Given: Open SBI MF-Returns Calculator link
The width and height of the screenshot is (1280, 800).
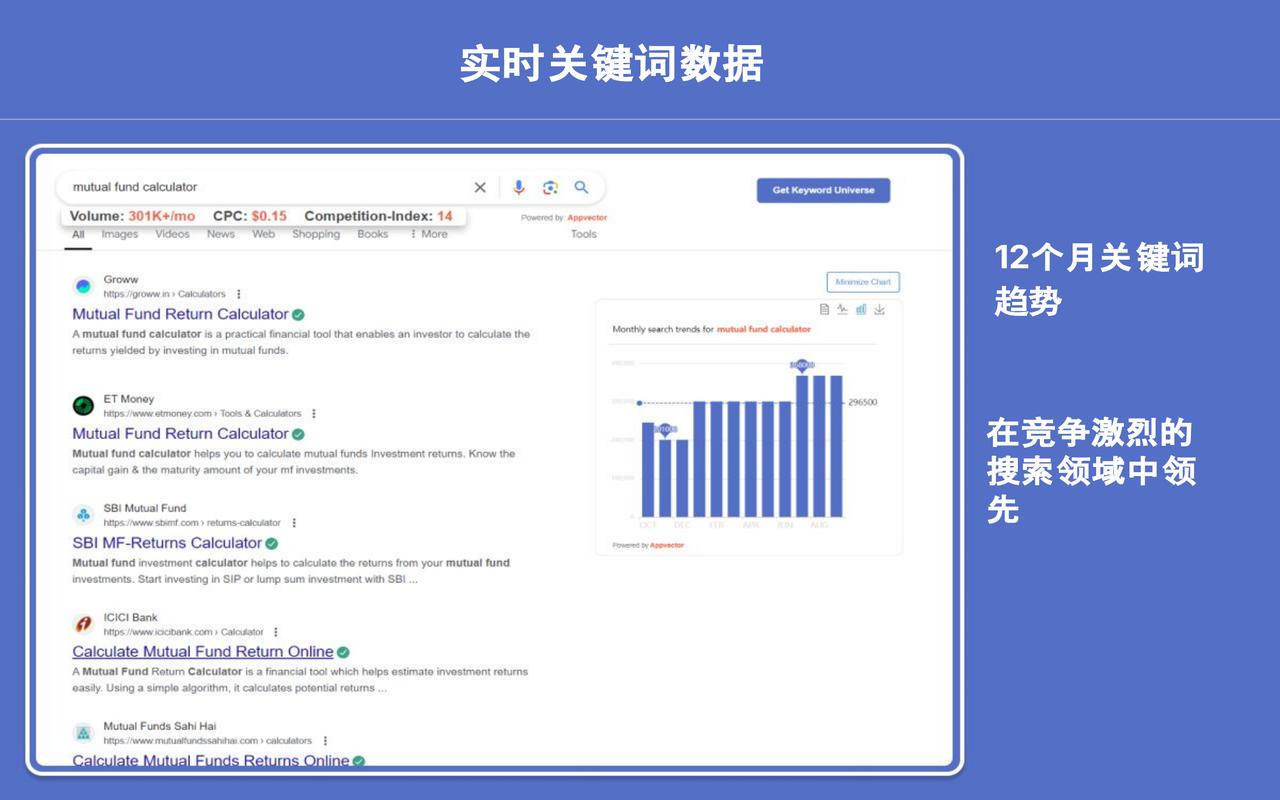Looking at the screenshot, I should click(167, 543).
